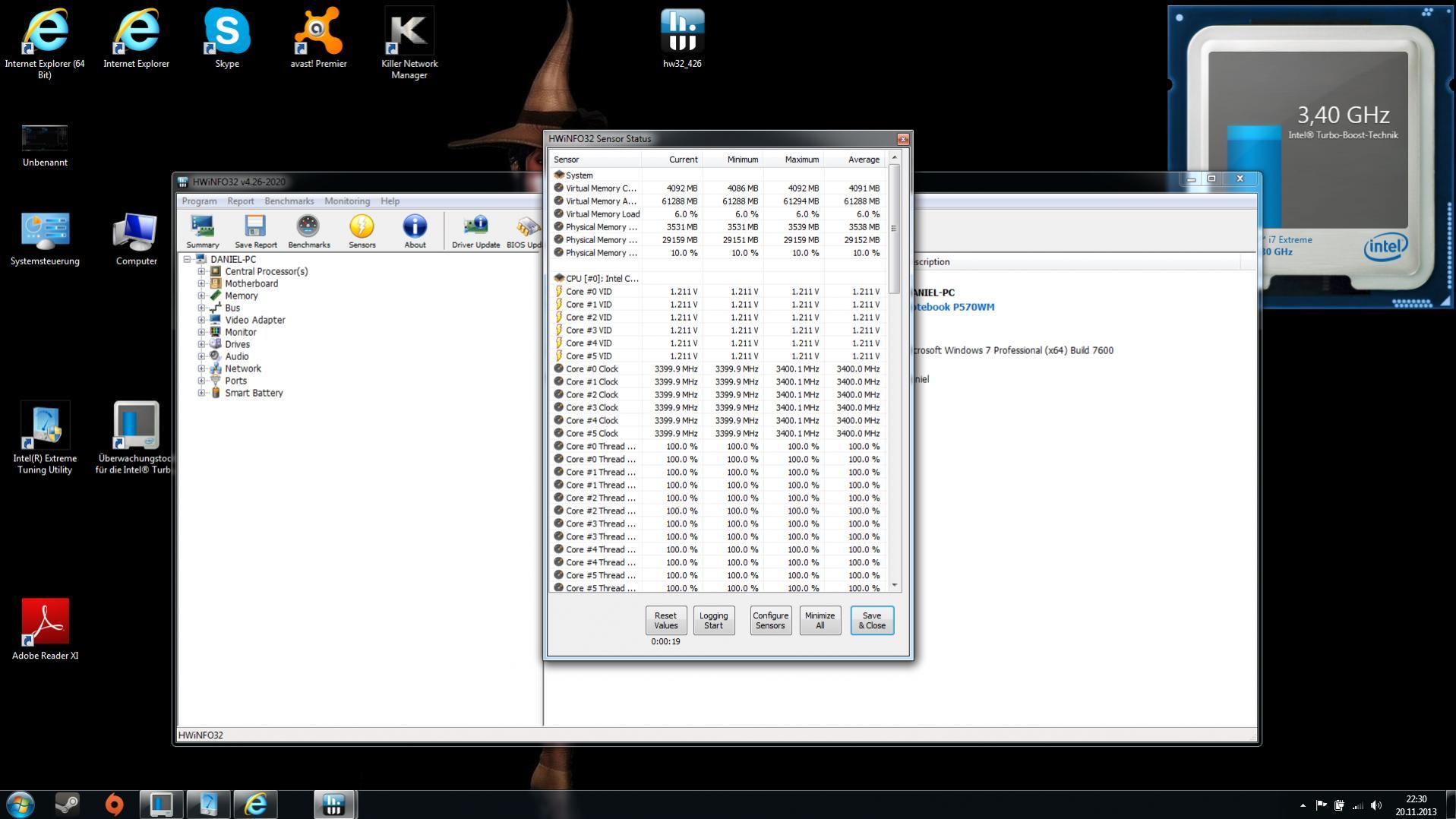1456x819 pixels.
Task: Open the About toolbar icon
Action: pos(415,231)
